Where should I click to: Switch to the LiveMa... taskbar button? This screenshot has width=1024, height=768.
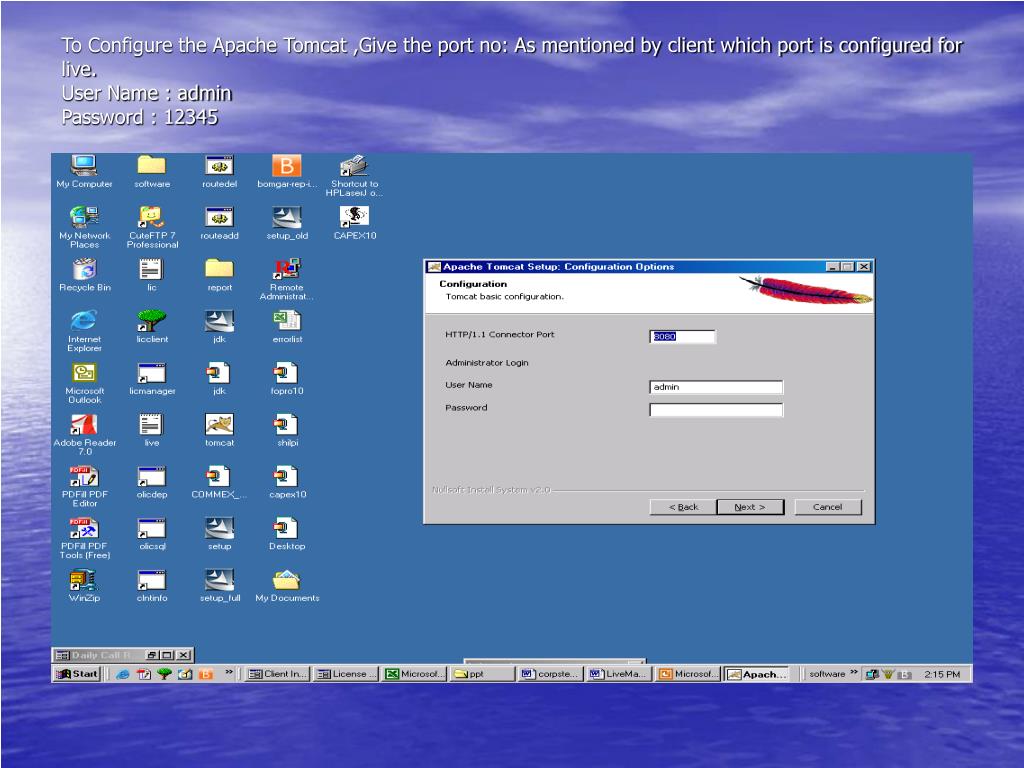click(x=620, y=674)
